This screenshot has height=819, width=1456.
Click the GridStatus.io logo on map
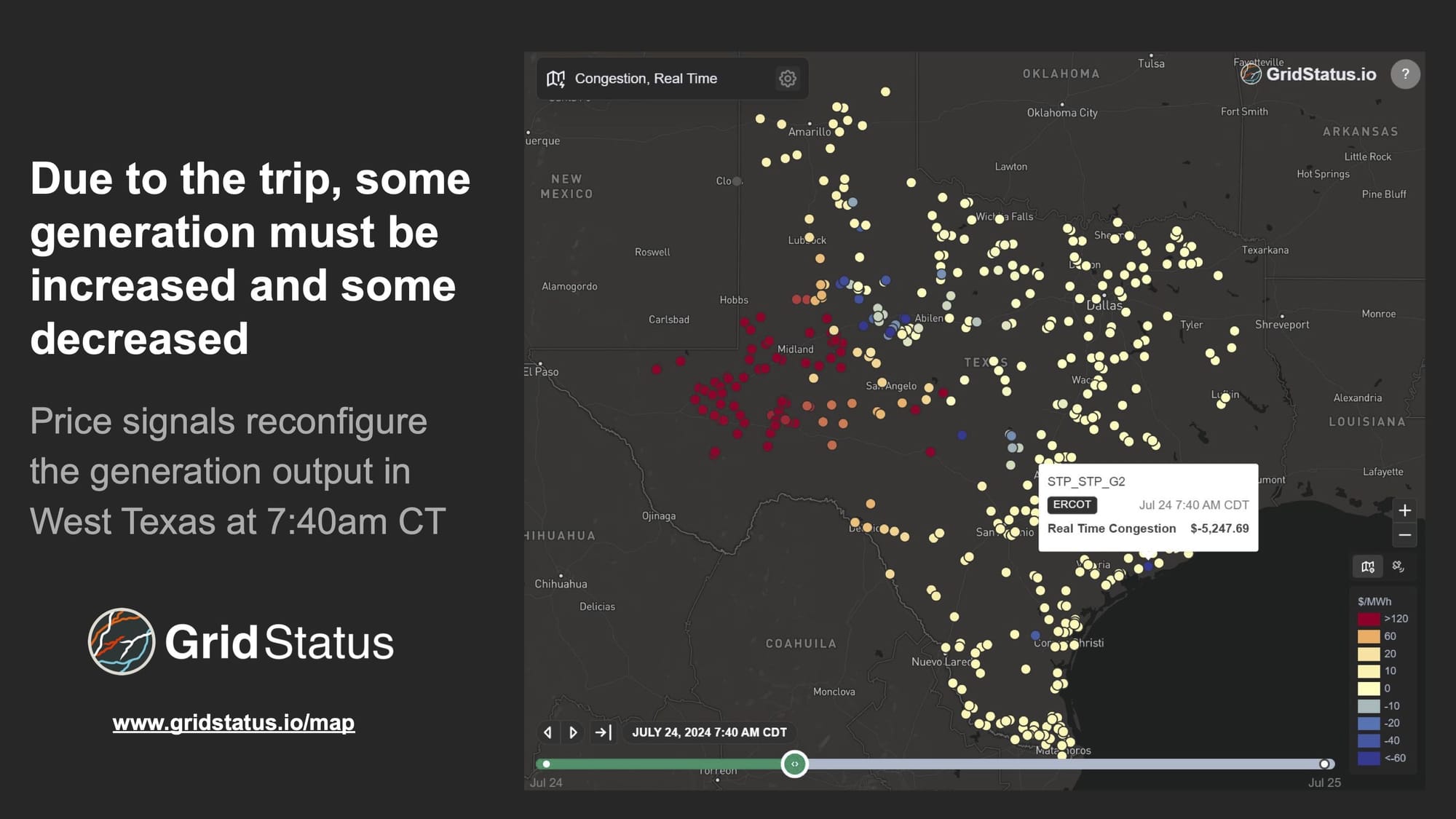1308,74
